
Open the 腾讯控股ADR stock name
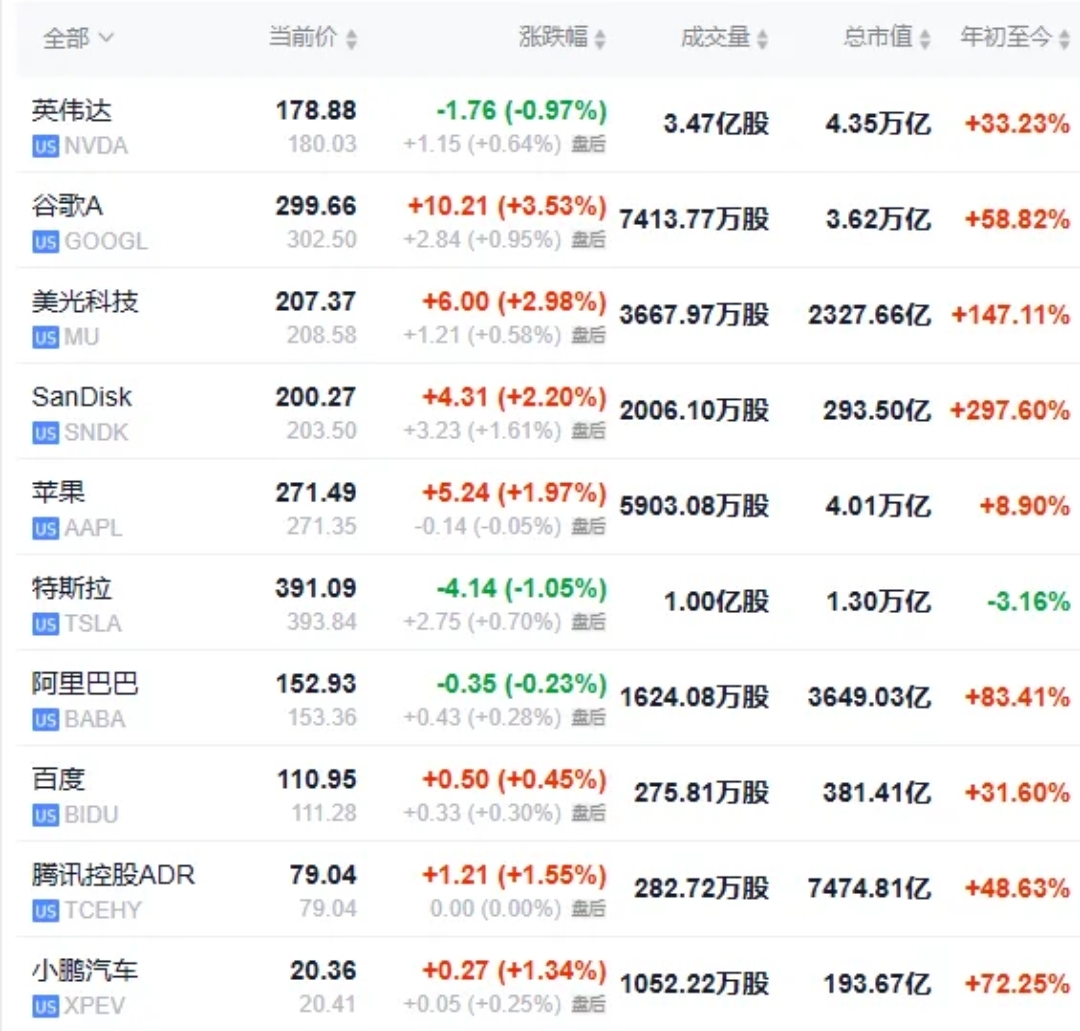click(113, 875)
